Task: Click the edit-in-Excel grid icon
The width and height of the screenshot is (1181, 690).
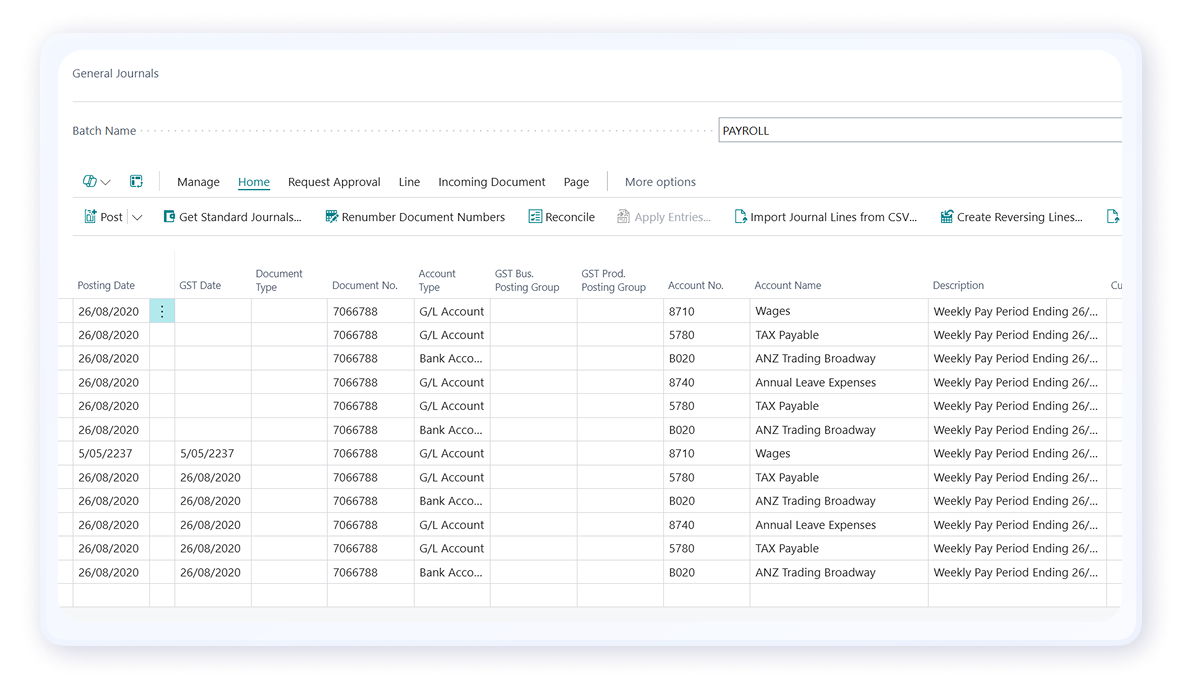Action: 136,182
